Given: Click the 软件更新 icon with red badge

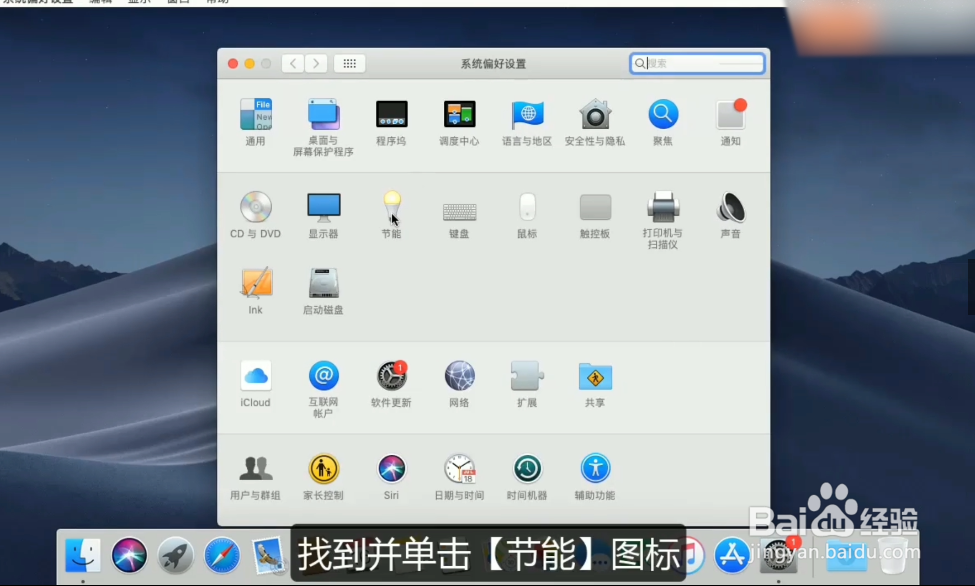Looking at the screenshot, I should (x=391, y=375).
